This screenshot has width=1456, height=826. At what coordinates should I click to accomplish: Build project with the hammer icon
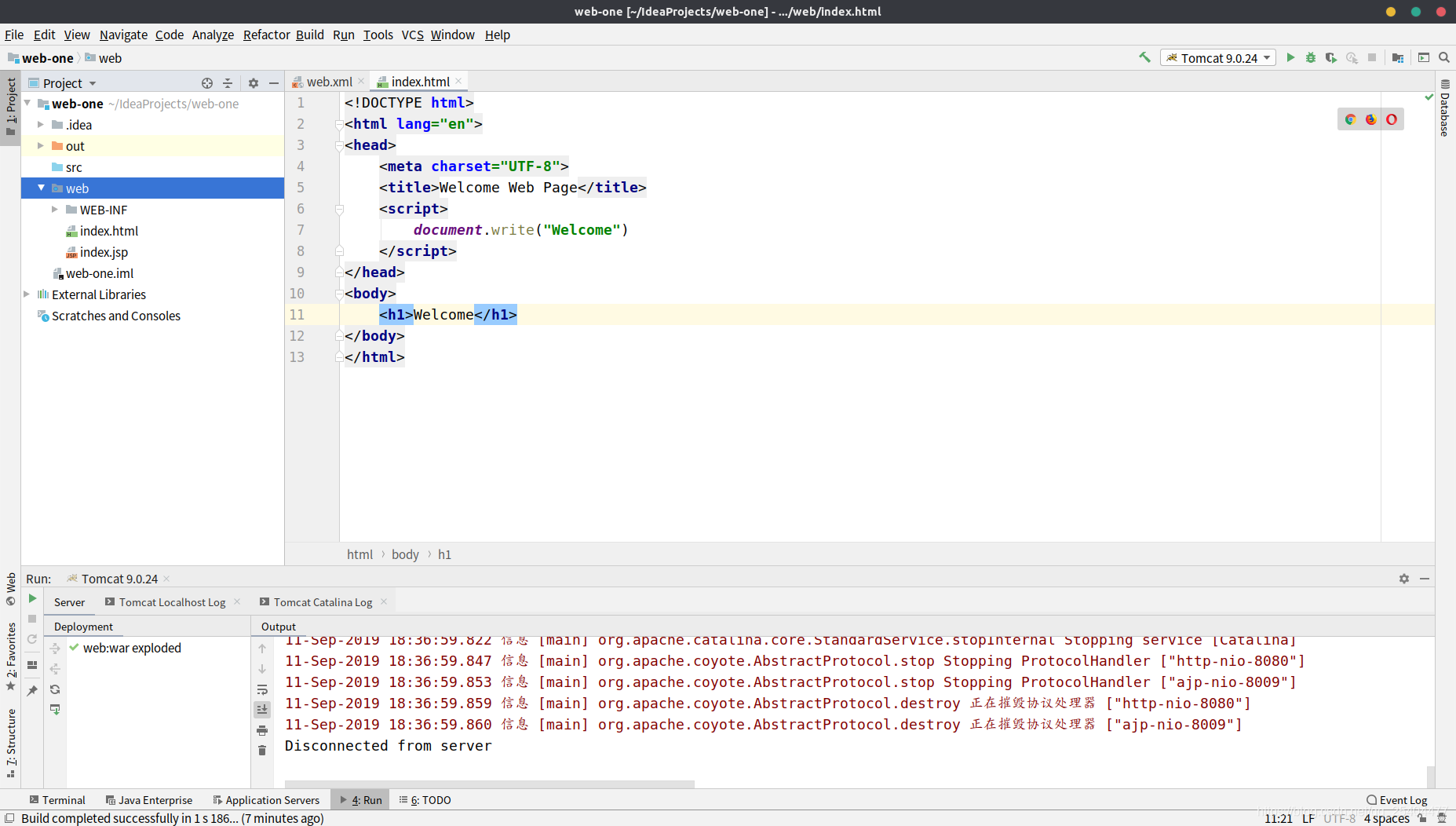coord(1144,57)
